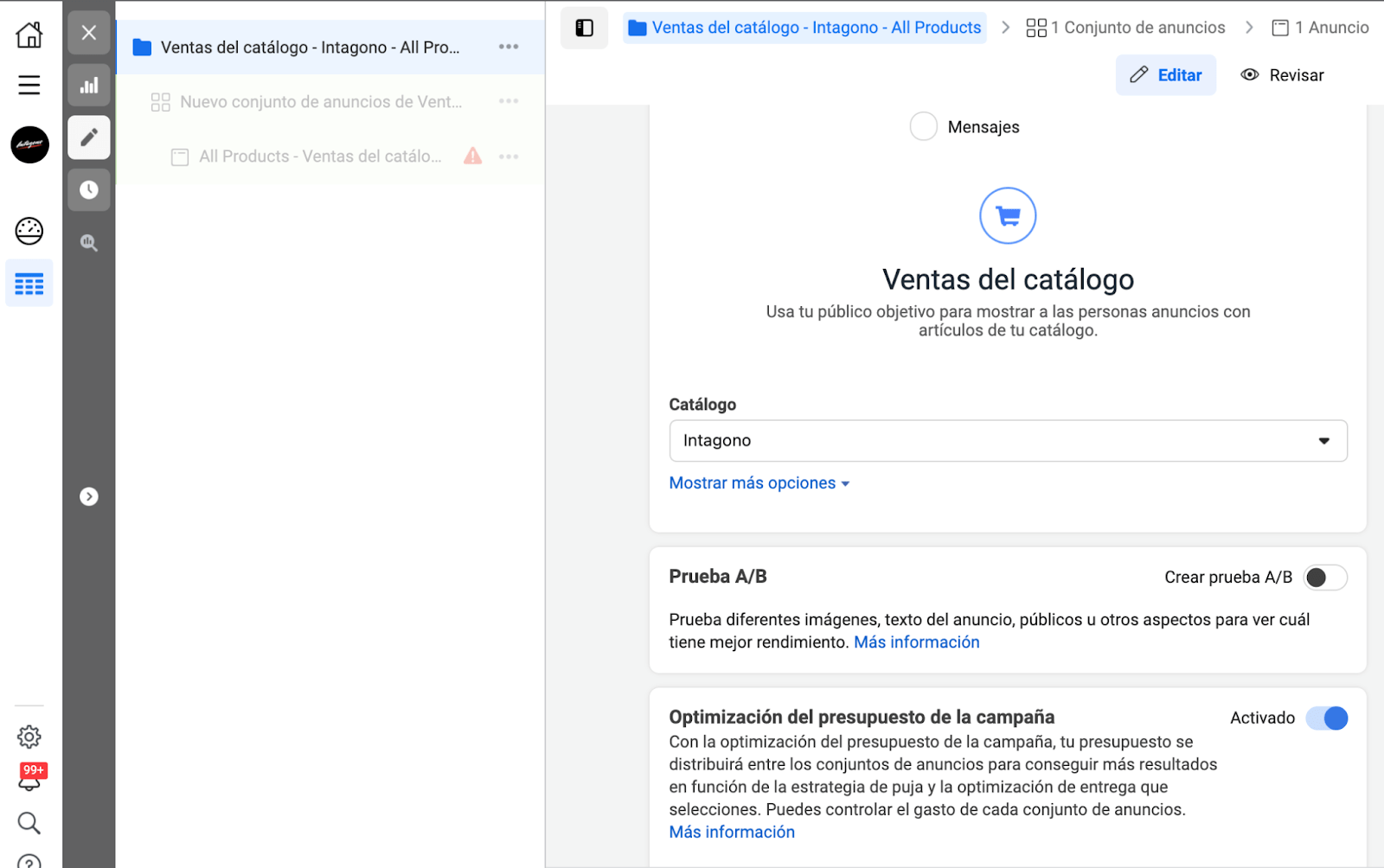This screenshot has height=868, width=1384.
Task: Toggle Crear prueba A/B switch
Action: [1325, 578]
